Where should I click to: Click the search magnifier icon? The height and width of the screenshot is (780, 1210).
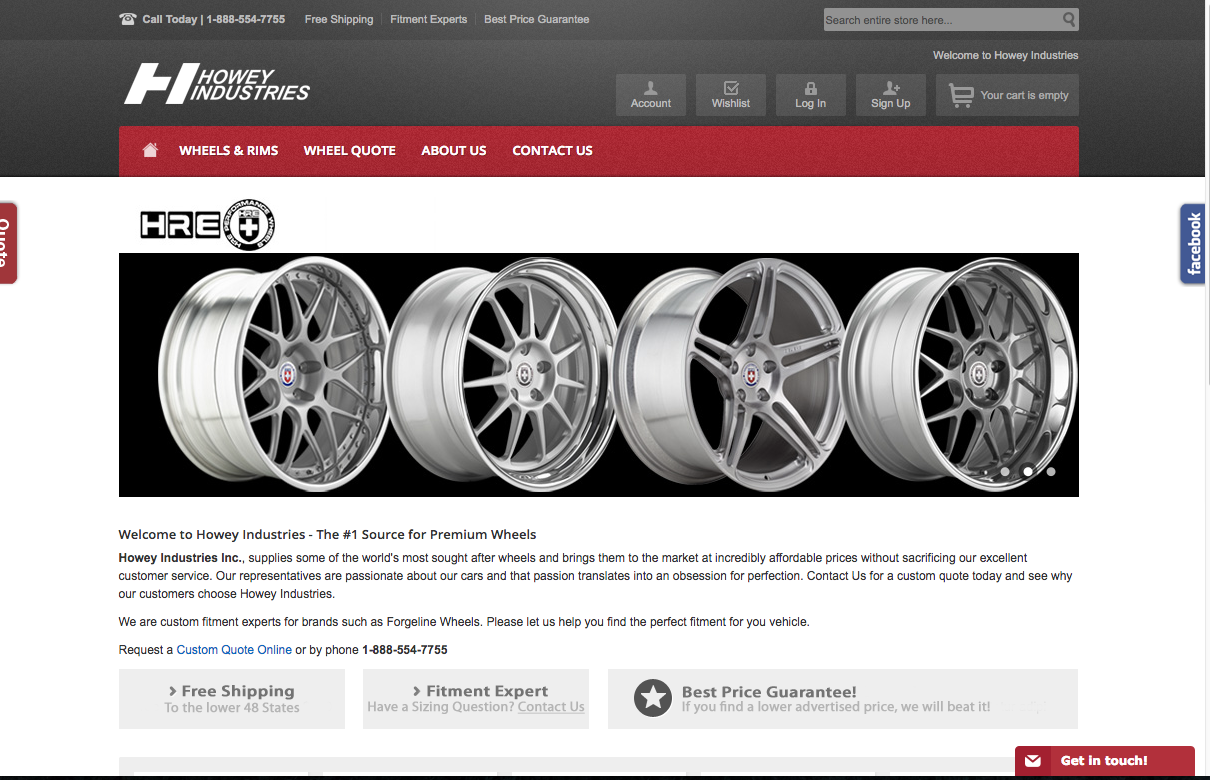(1069, 19)
